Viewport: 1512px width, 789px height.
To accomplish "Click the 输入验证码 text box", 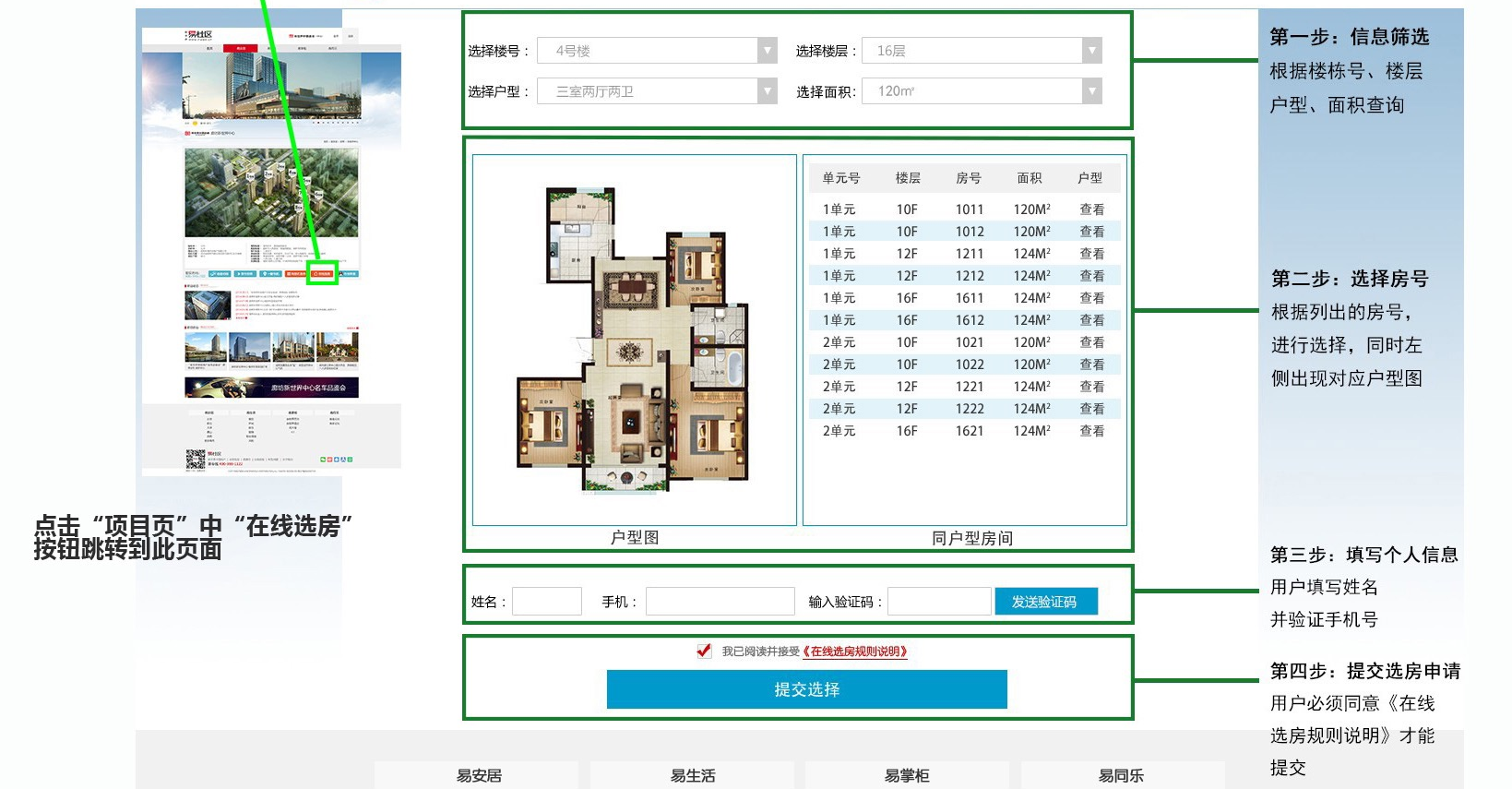I will 938,602.
